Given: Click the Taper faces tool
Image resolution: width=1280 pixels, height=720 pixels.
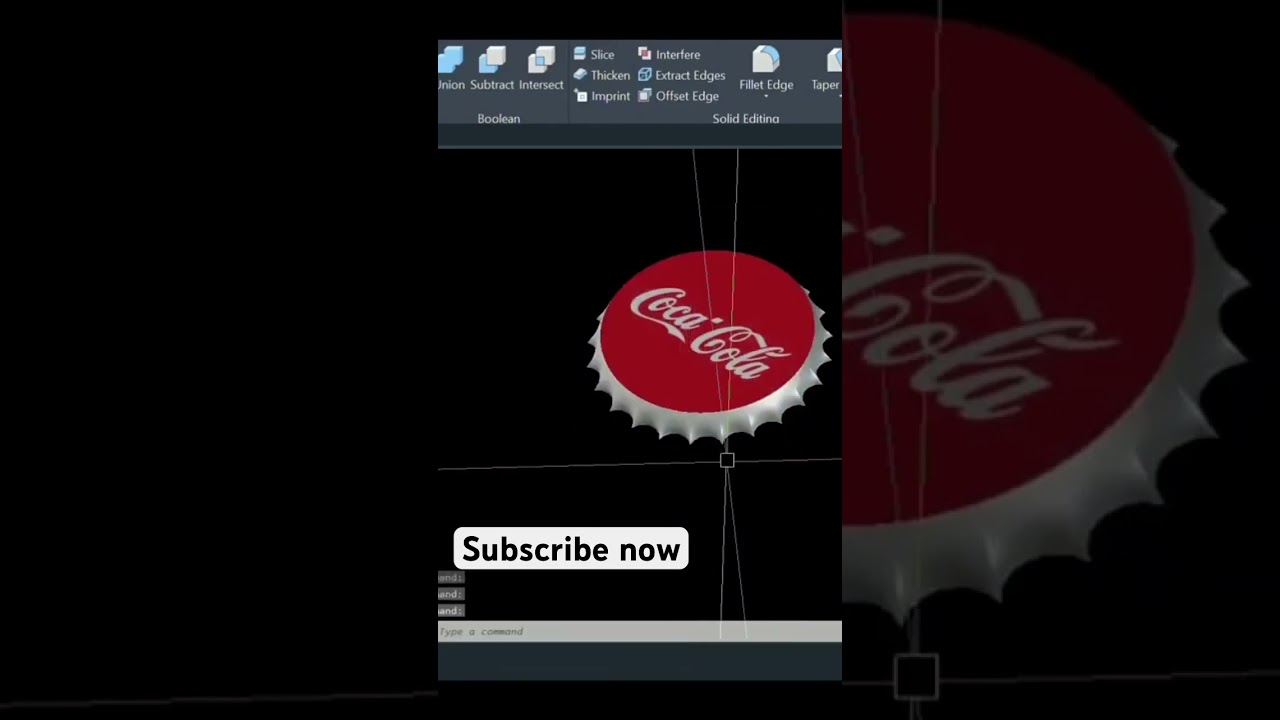Looking at the screenshot, I should (828, 69).
